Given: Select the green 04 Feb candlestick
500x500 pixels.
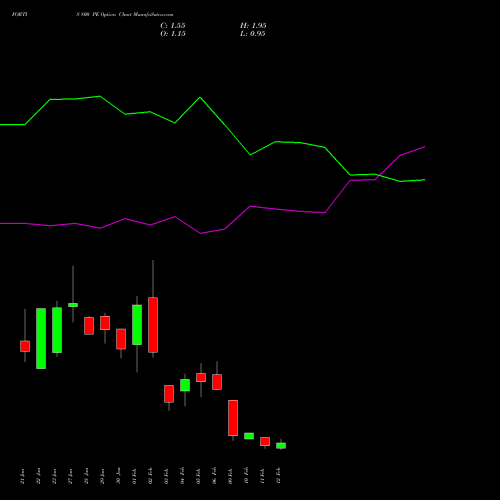Looking at the screenshot, I should click(185, 385).
